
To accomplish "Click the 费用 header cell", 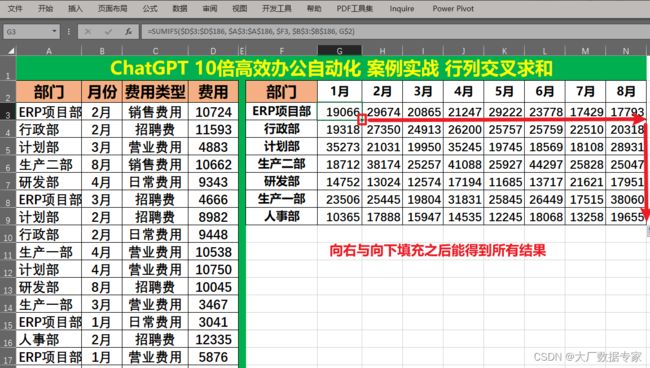I will (x=213, y=92).
